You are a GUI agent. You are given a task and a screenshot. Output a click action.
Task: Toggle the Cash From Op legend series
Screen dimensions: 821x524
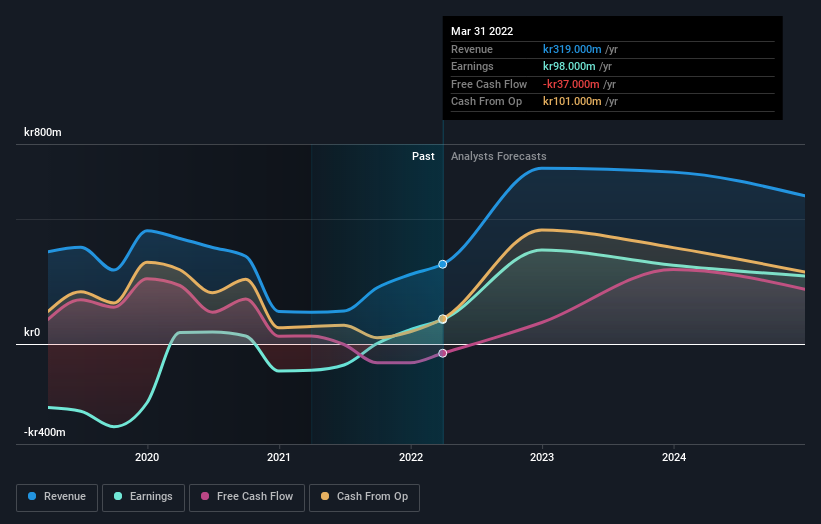[364, 497]
